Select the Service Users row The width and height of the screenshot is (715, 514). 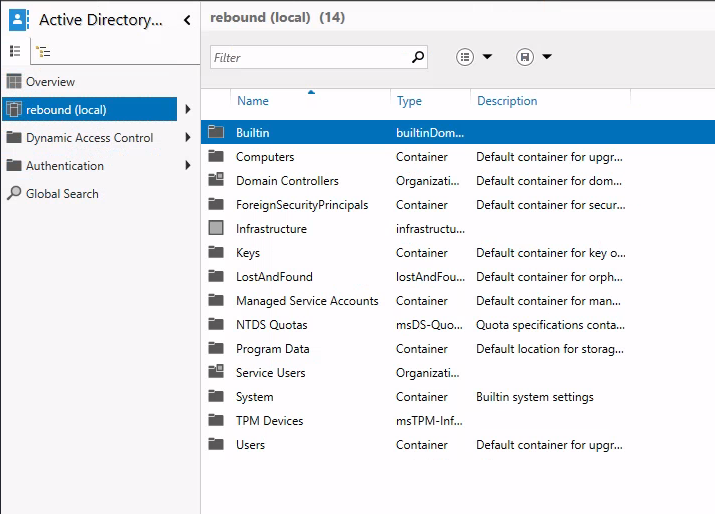coord(458,373)
